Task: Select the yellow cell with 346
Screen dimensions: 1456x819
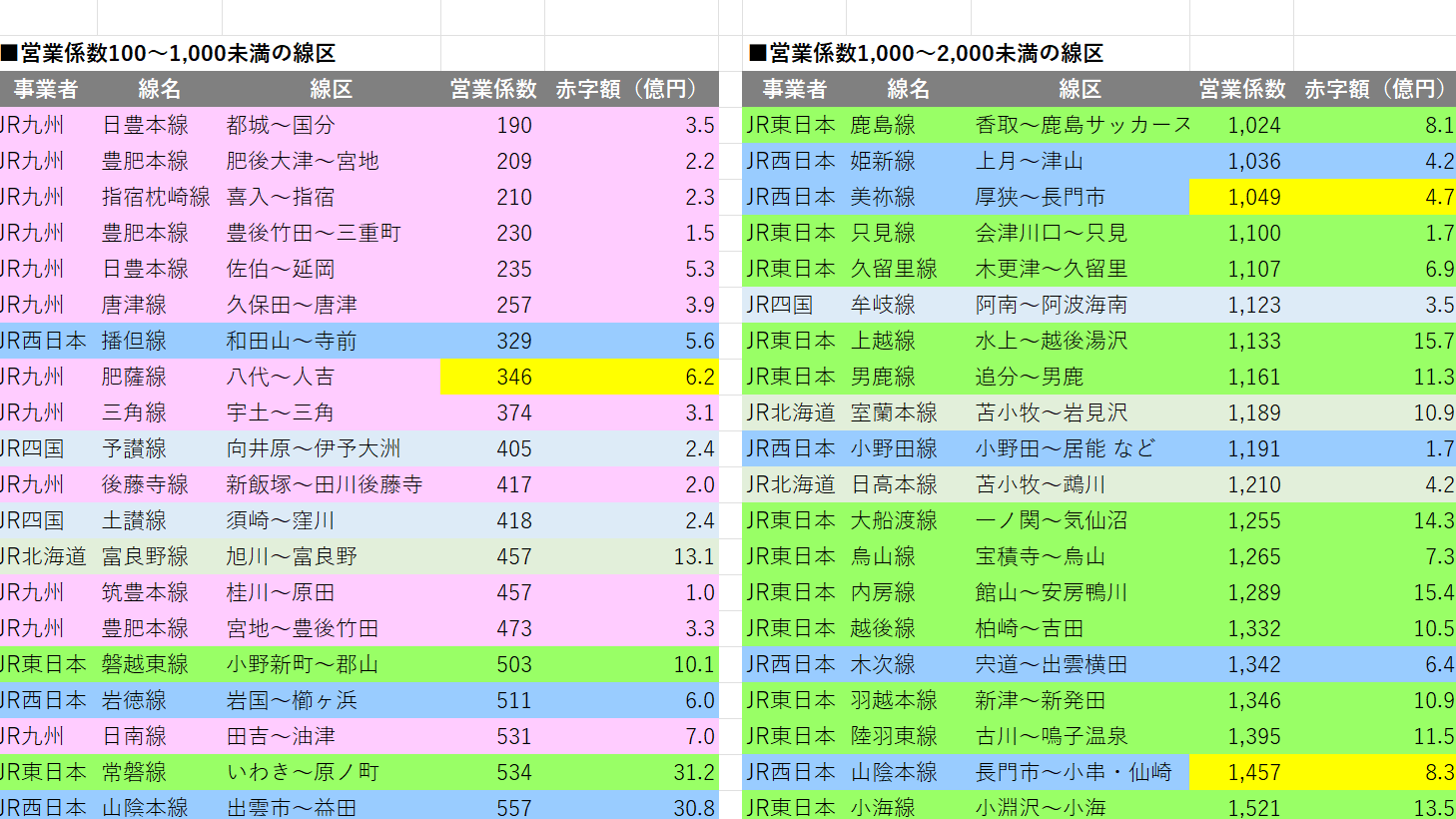Action: point(493,377)
